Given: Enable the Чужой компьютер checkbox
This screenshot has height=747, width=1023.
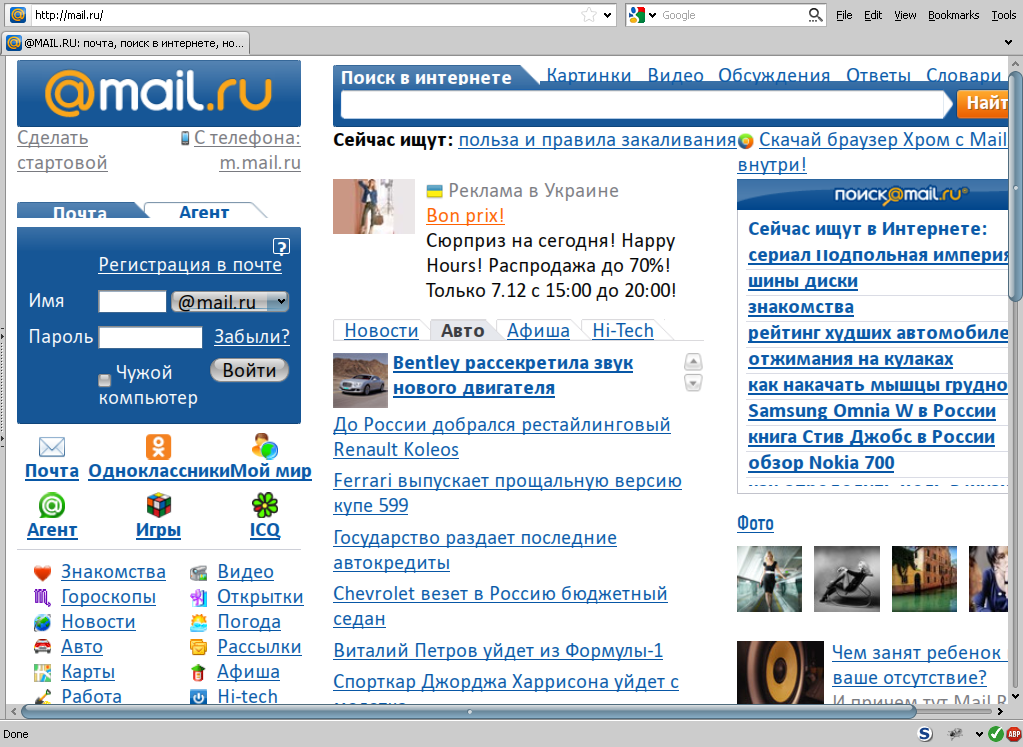Looking at the screenshot, I should pyautogui.click(x=104, y=379).
